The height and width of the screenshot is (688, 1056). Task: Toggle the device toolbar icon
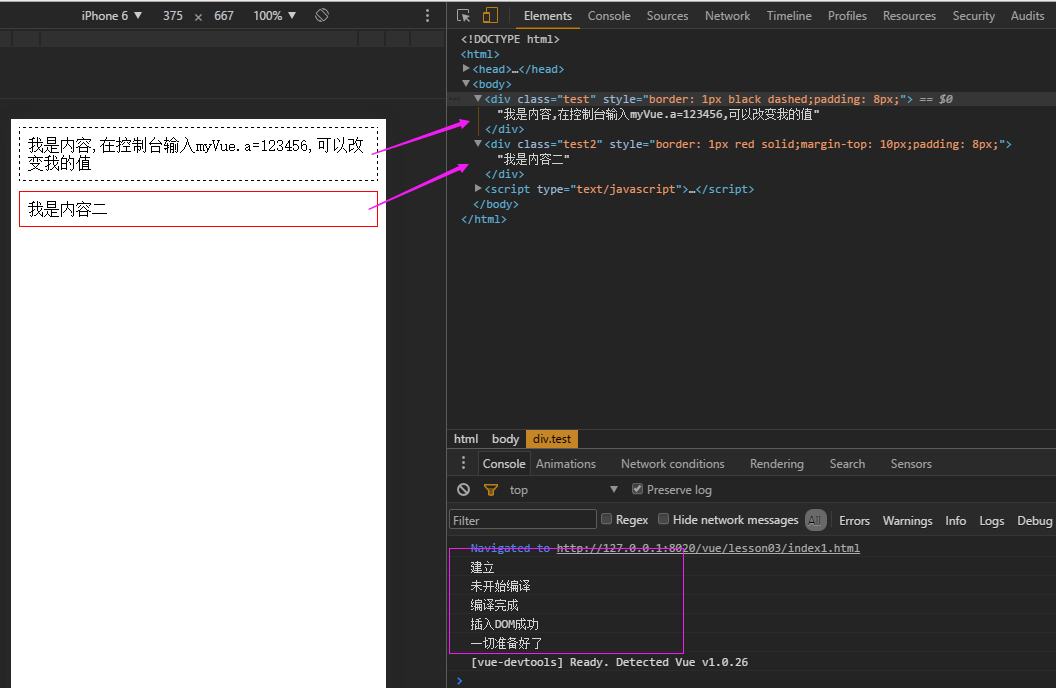click(x=490, y=15)
